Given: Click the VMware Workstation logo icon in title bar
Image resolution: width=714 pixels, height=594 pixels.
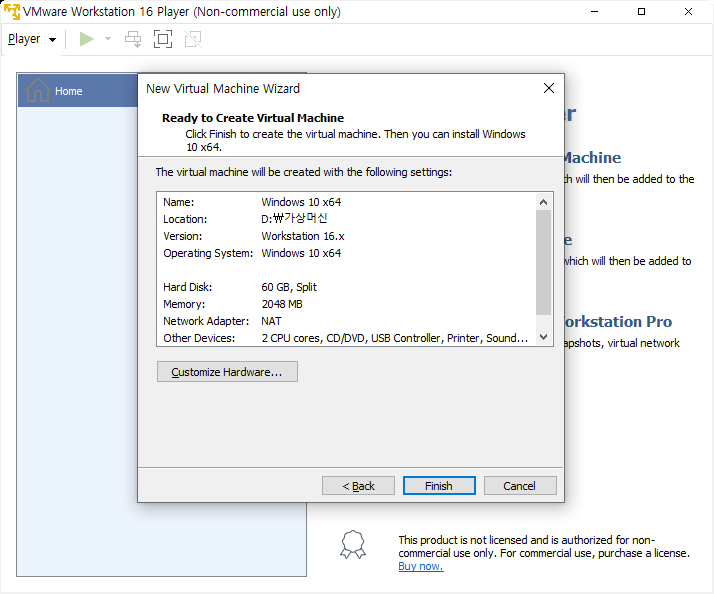Looking at the screenshot, I should [12, 11].
